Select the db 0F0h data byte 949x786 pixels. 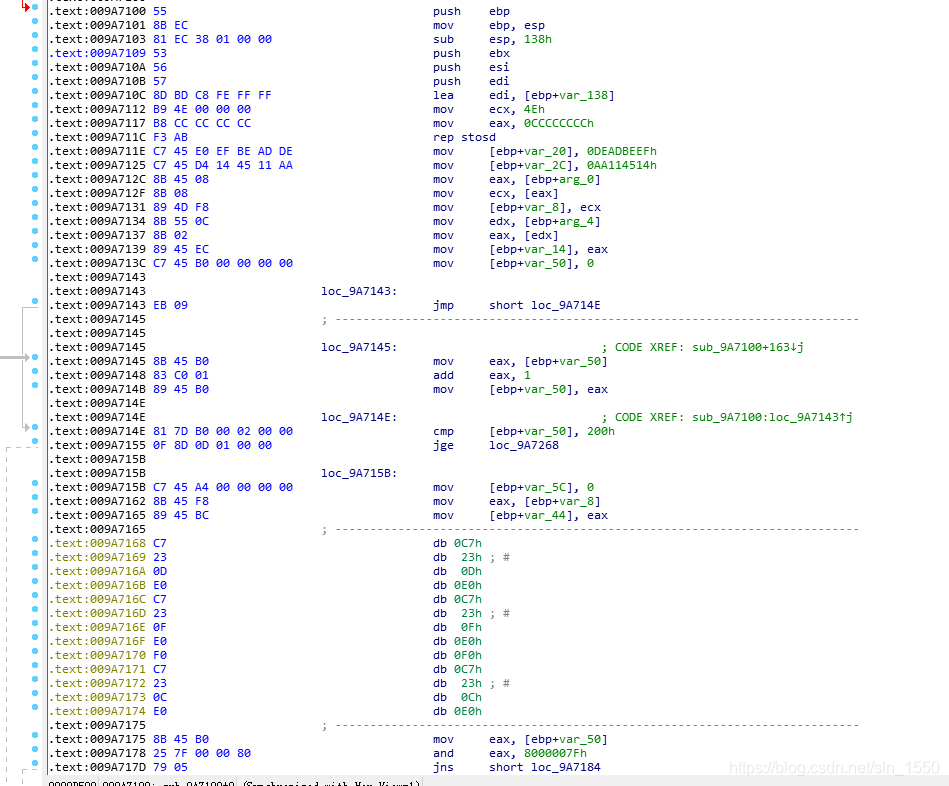click(x=458, y=655)
